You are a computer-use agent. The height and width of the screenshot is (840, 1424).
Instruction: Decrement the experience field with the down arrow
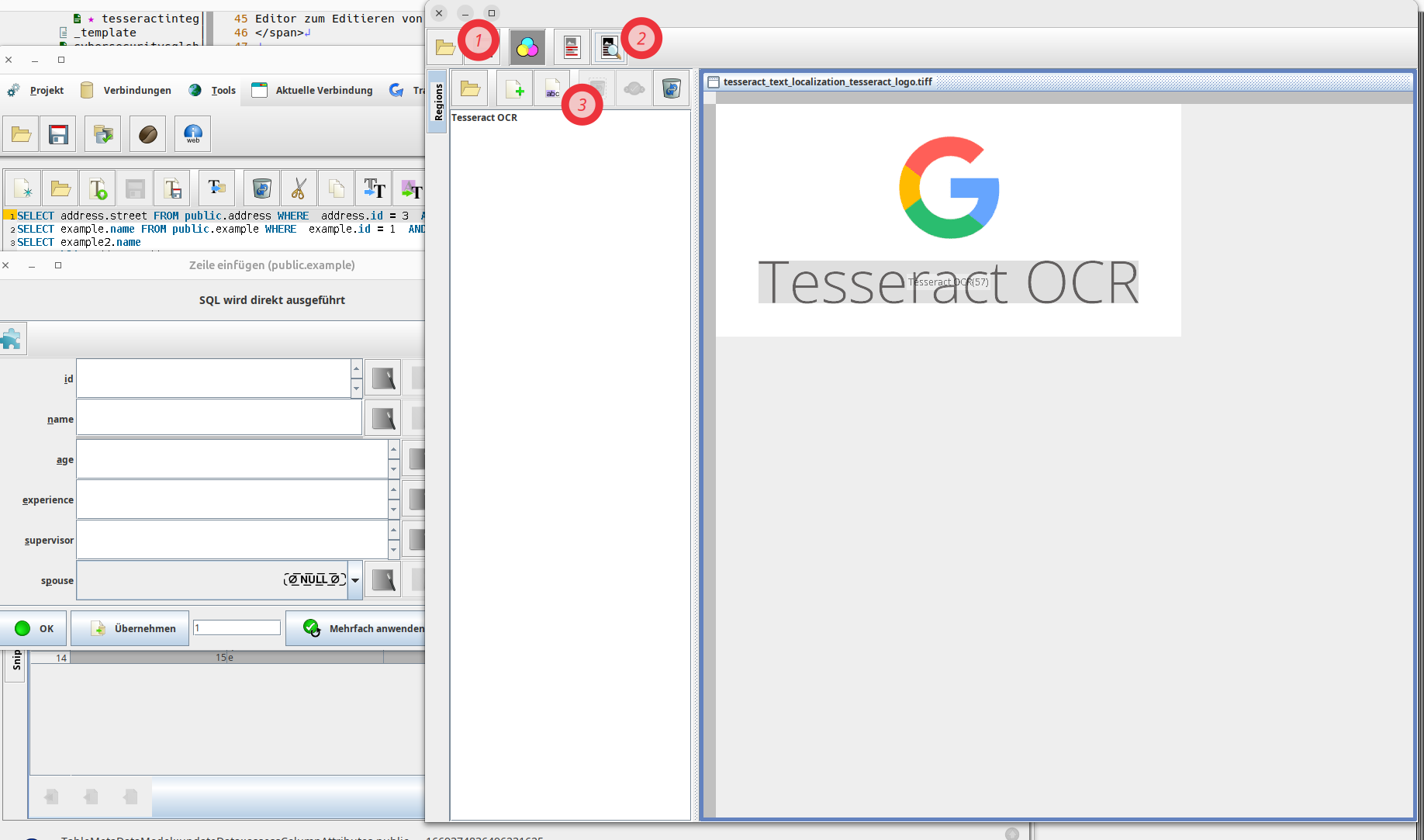(x=394, y=510)
